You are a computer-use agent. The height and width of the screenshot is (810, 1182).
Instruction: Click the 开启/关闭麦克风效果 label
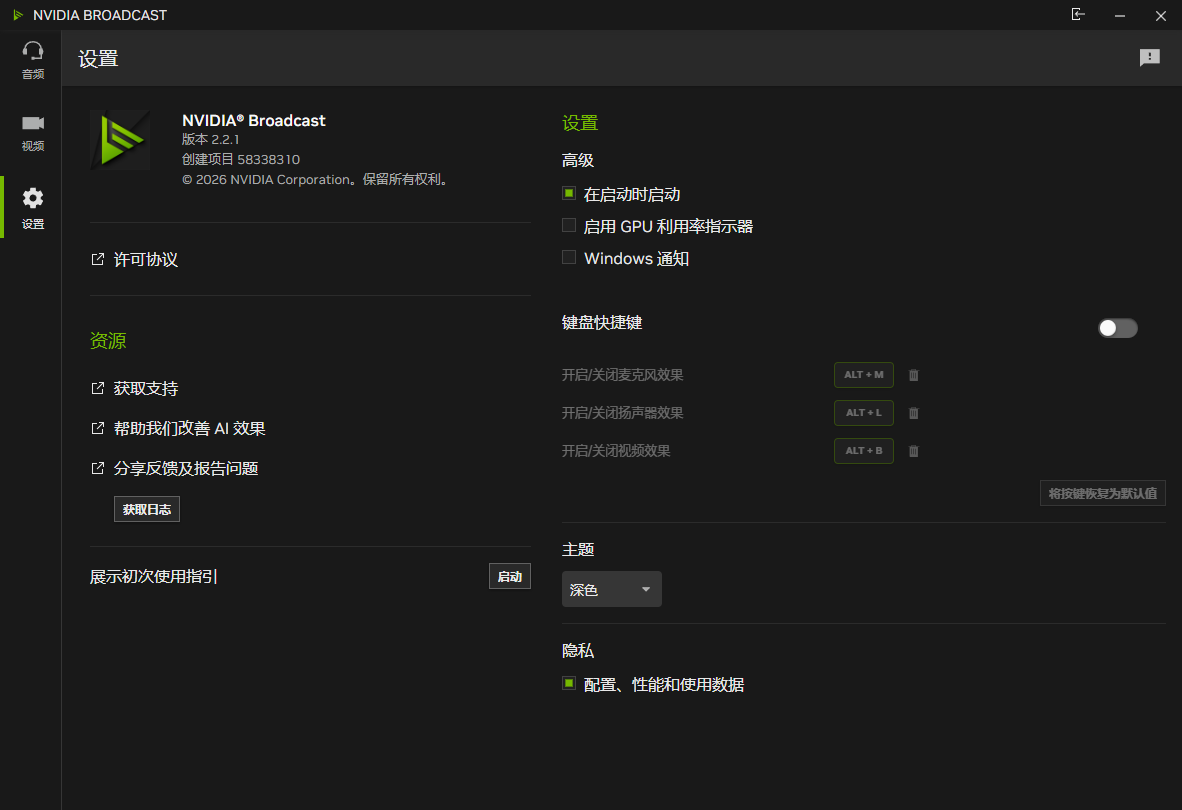[x=622, y=374]
